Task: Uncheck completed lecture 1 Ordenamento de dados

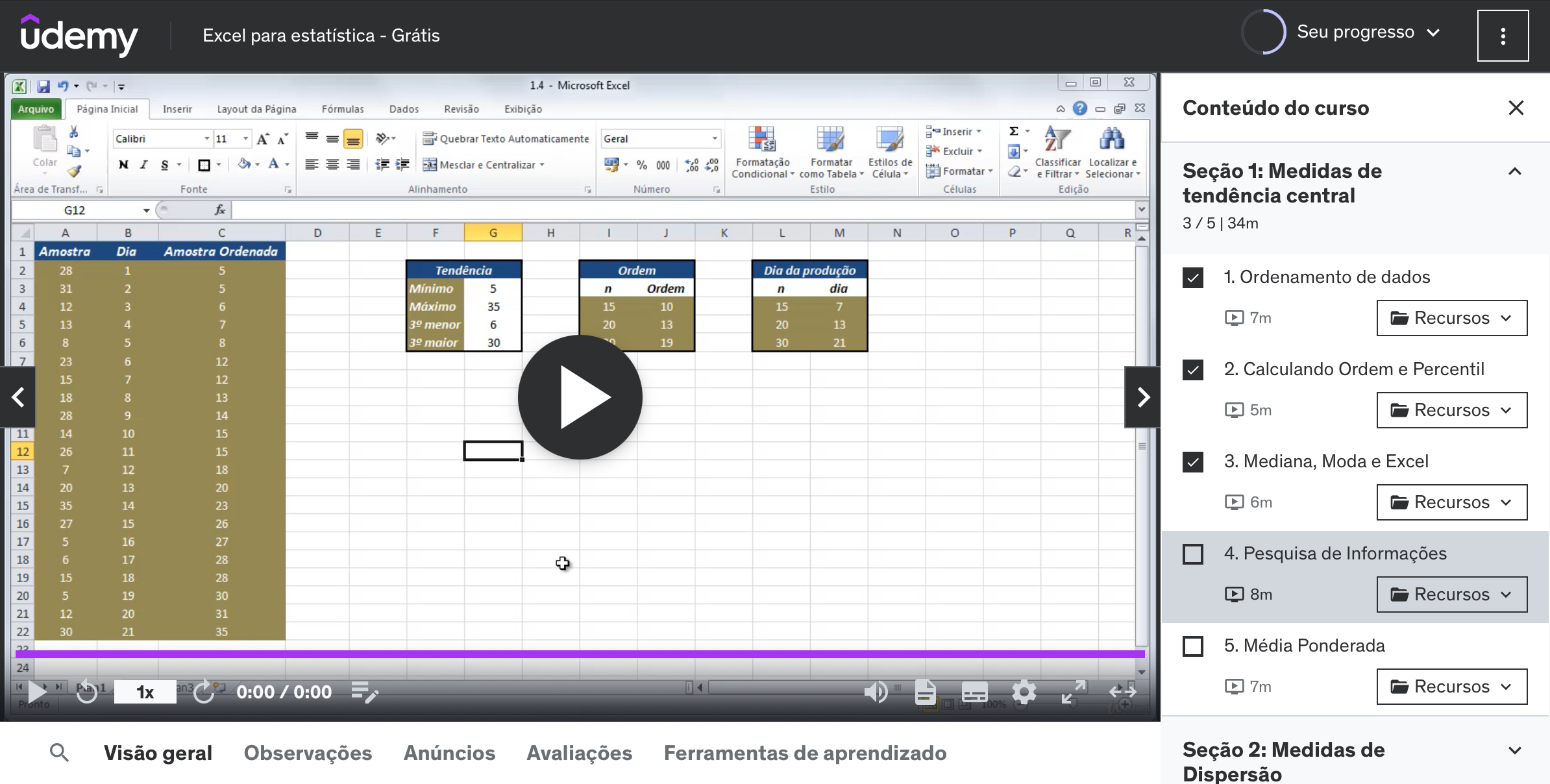Action: pyautogui.click(x=1193, y=278)
